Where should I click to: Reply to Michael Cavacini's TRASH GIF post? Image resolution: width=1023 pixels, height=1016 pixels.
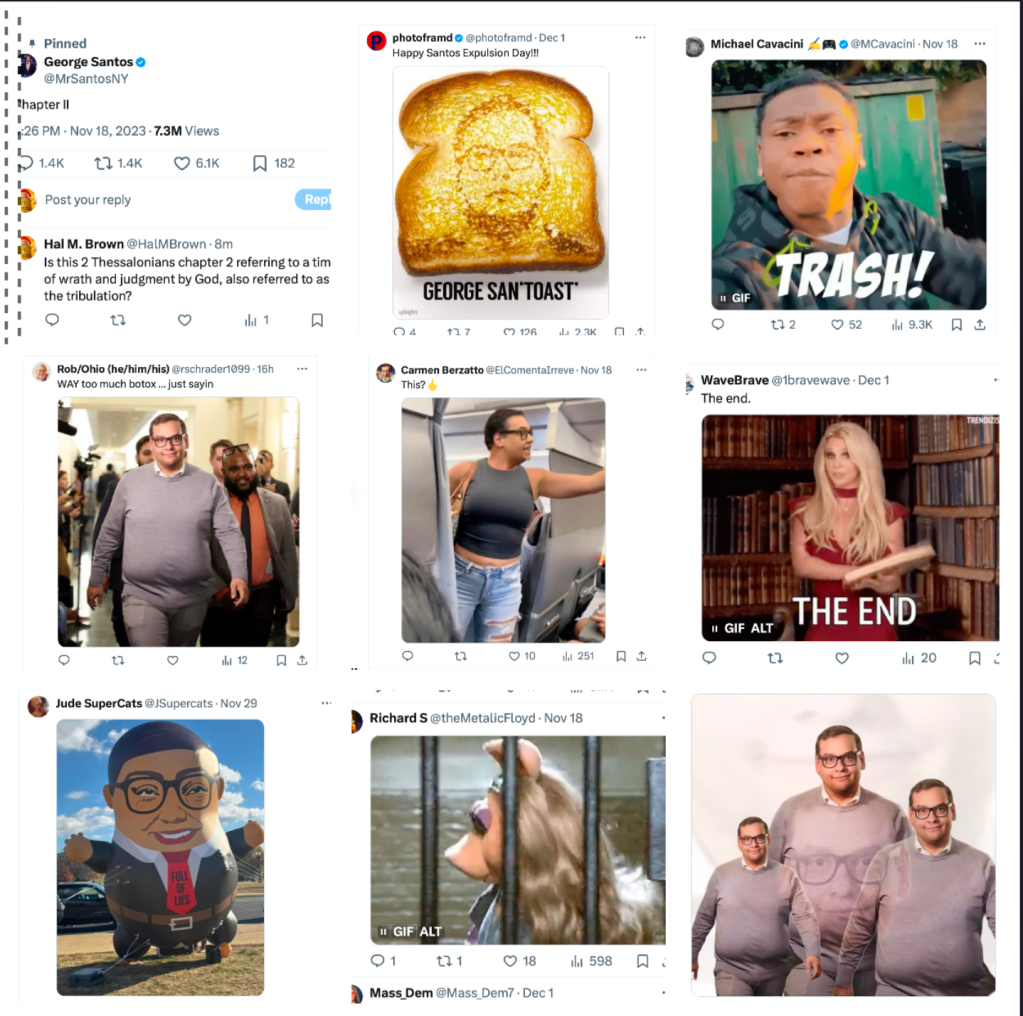tap(718, 324)
